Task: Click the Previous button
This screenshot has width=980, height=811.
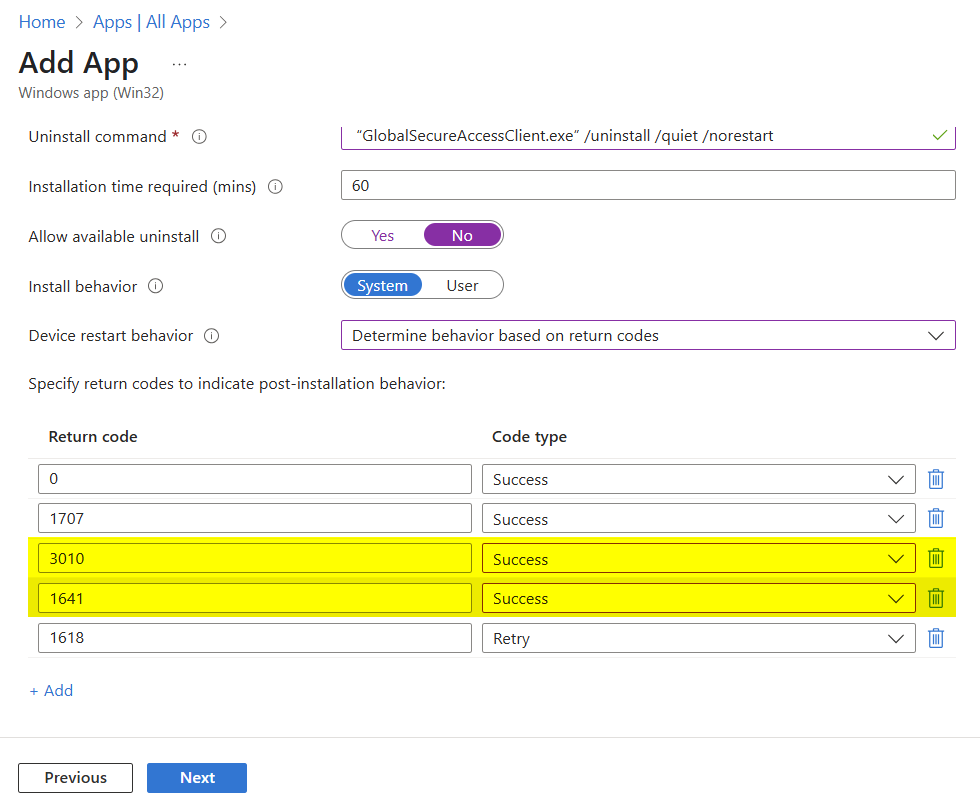Action: click(x=76, y=778)
